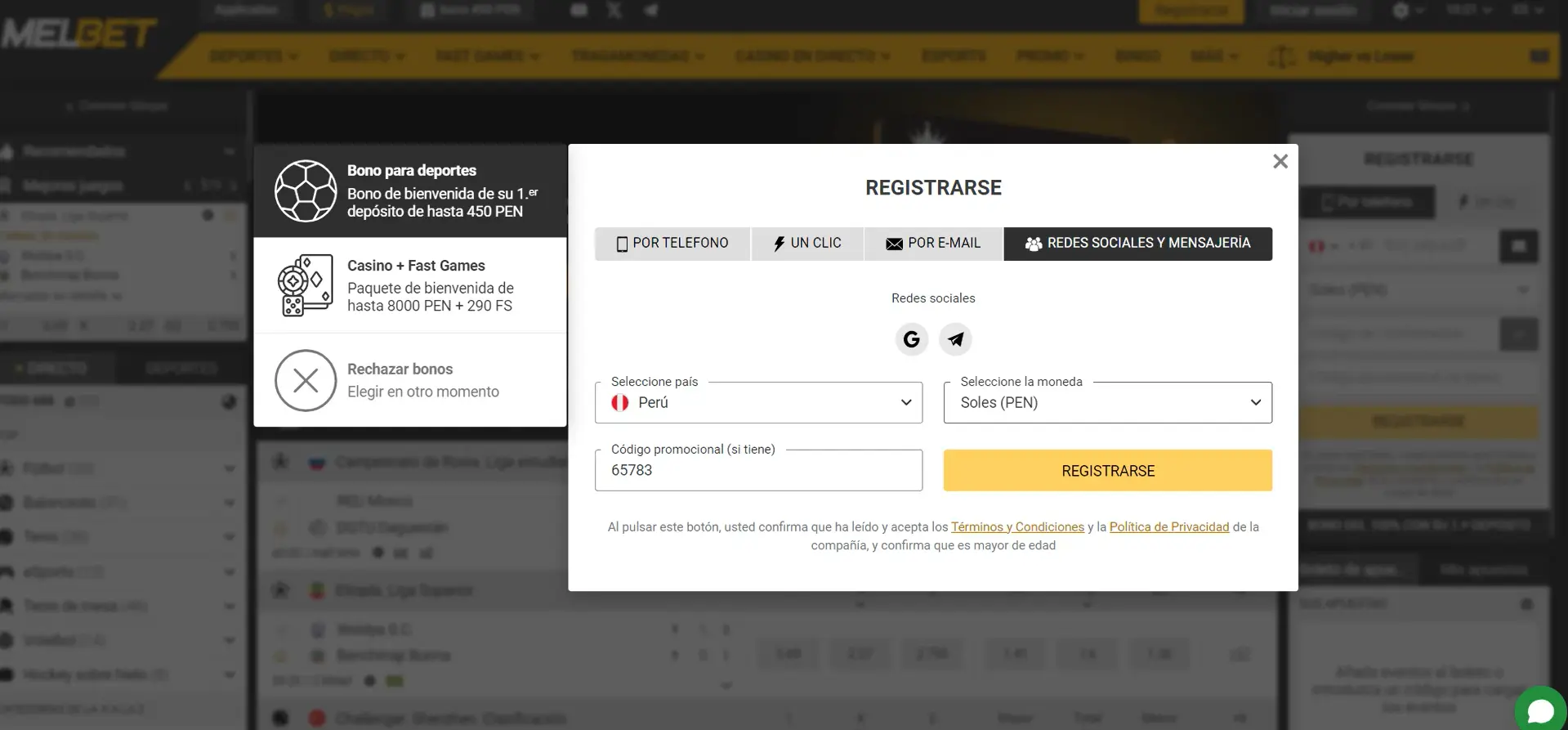Select the Bono para deportes welcome bonus

click(410, 191)
